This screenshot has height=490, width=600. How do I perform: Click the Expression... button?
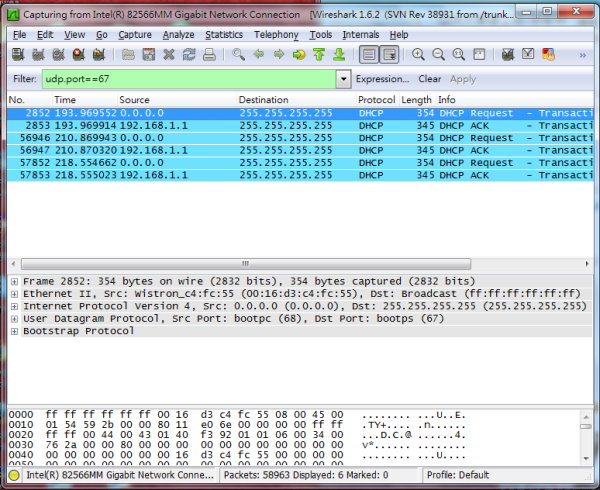(382, 78)
